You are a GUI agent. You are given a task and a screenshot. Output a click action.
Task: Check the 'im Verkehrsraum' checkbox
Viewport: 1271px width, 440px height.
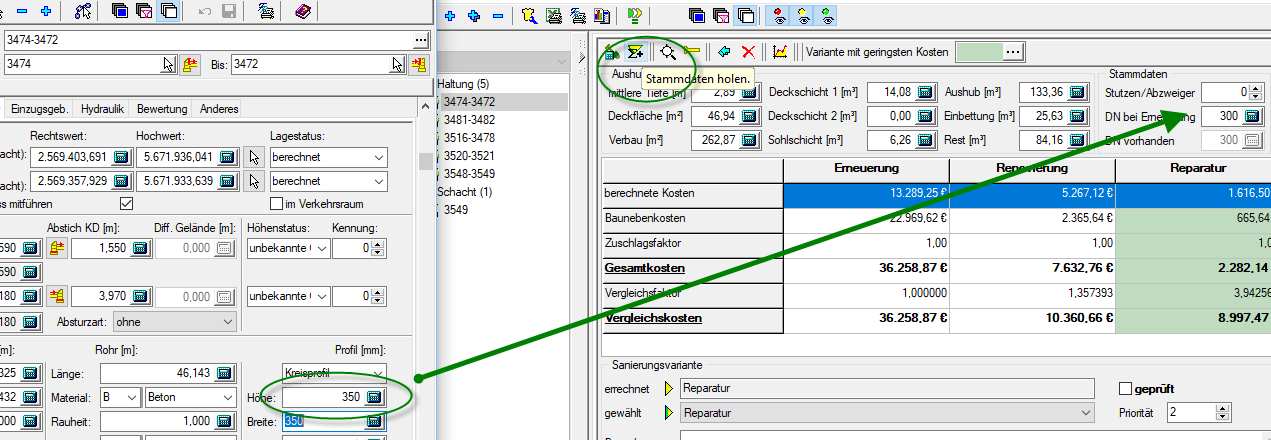point(277,204)
